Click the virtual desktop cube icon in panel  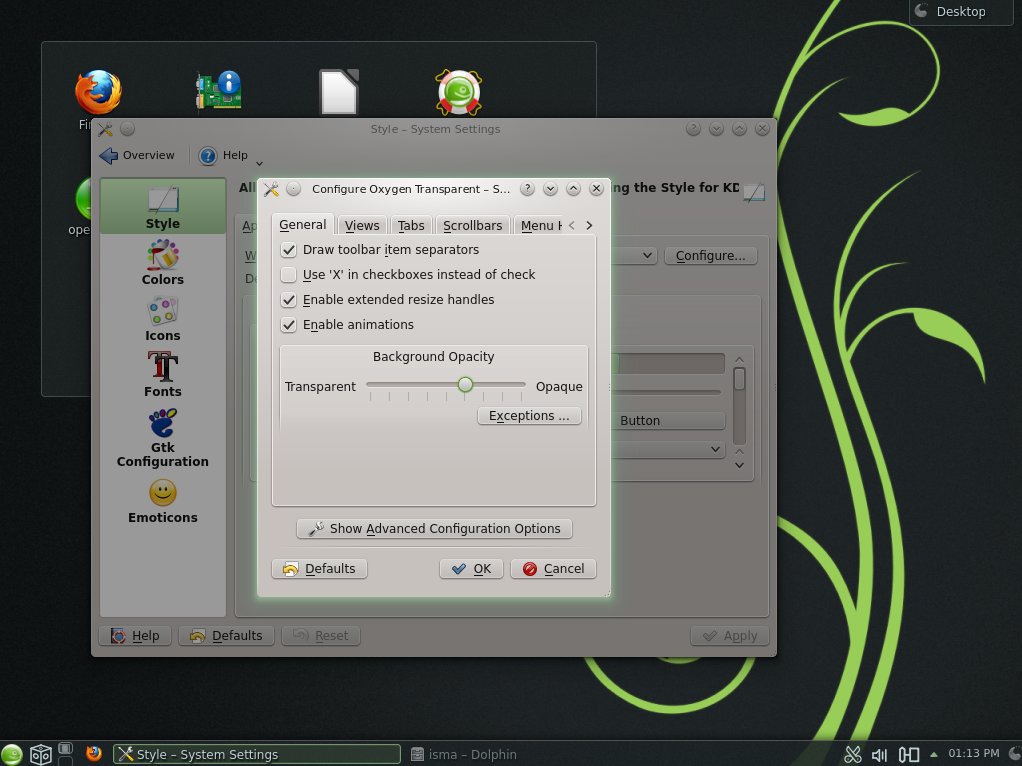tap(40, 754)
